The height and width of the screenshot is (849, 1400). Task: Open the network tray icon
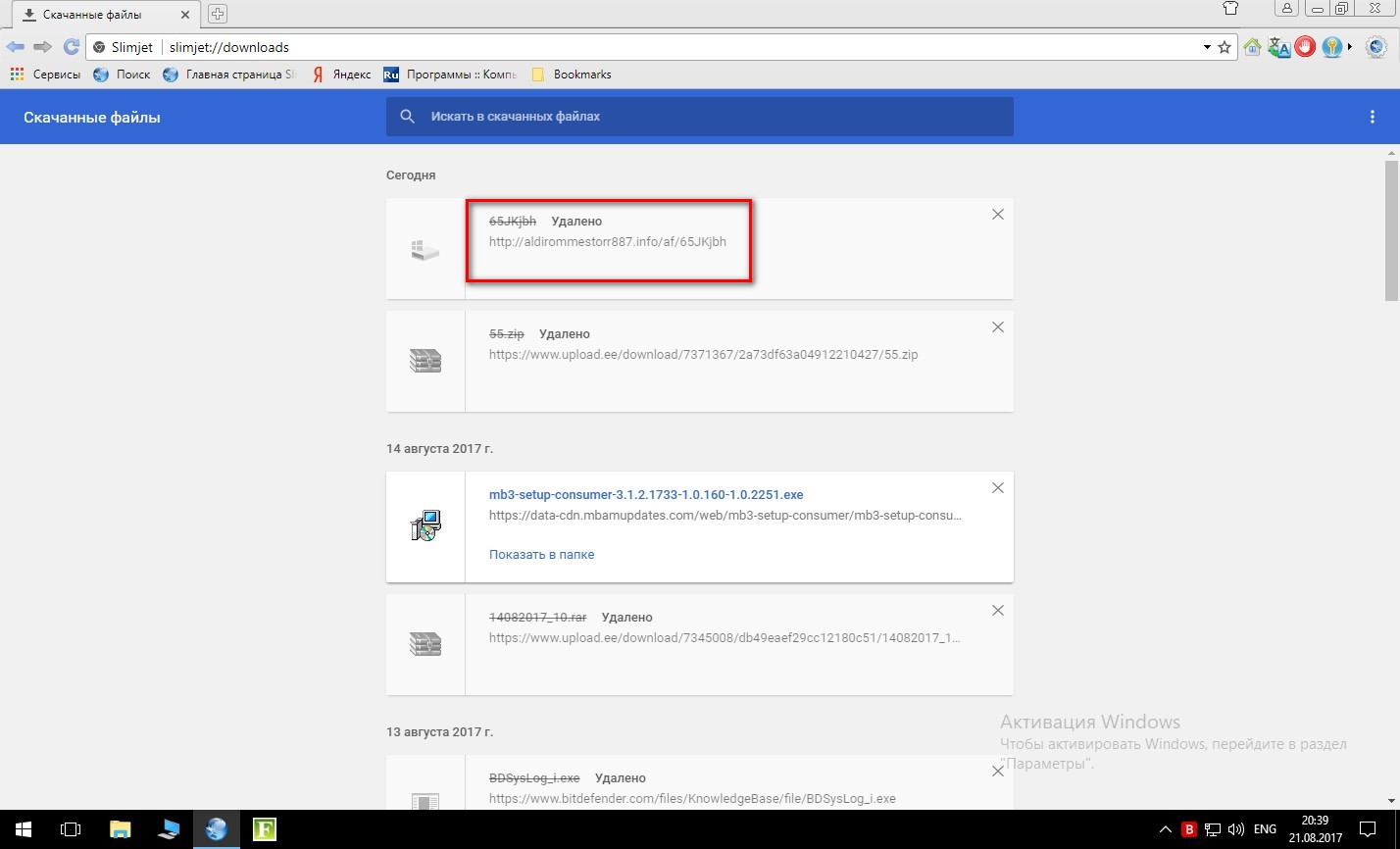(x=1213, y=829)
